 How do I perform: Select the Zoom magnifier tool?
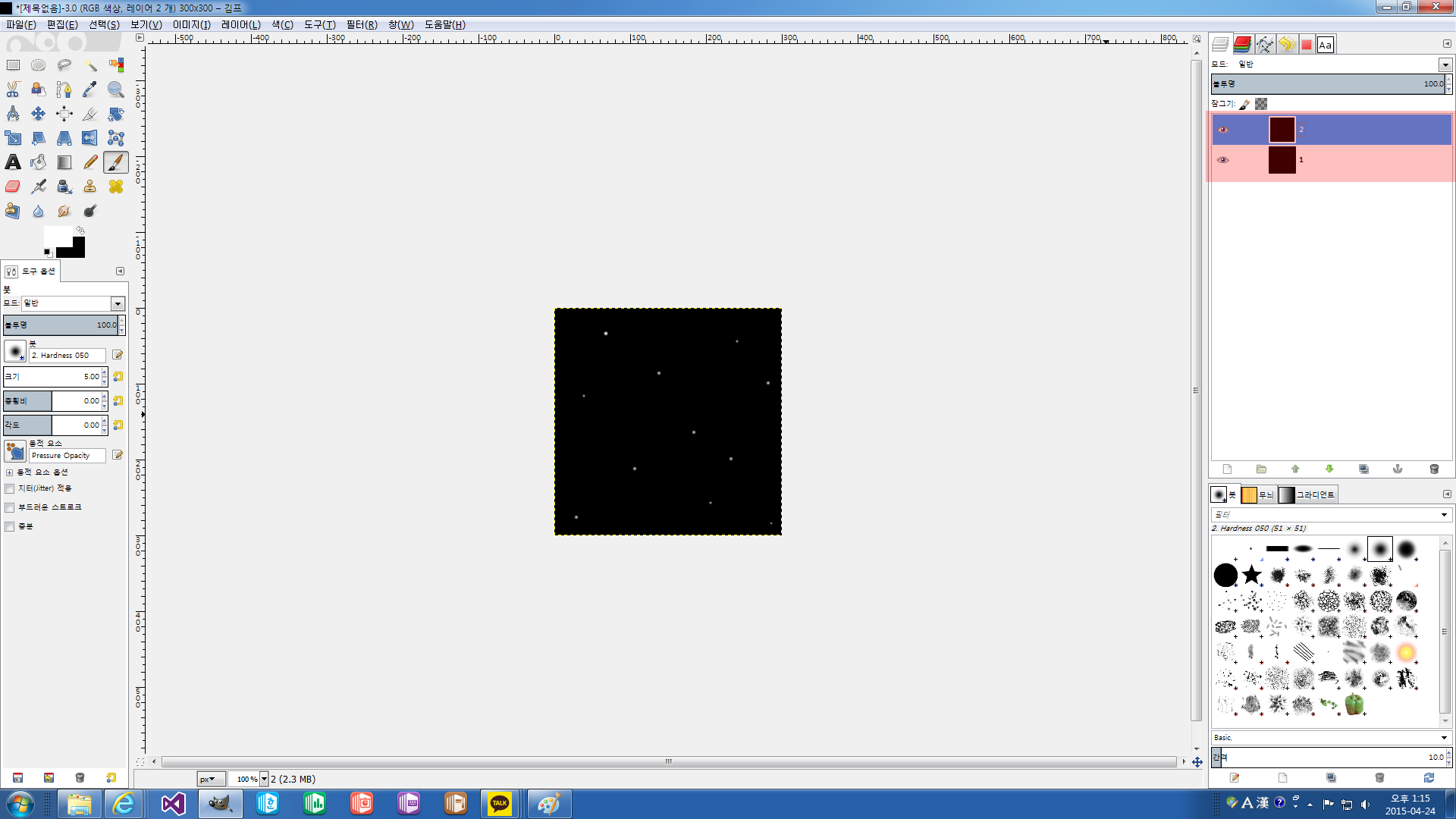coord(115,89)
